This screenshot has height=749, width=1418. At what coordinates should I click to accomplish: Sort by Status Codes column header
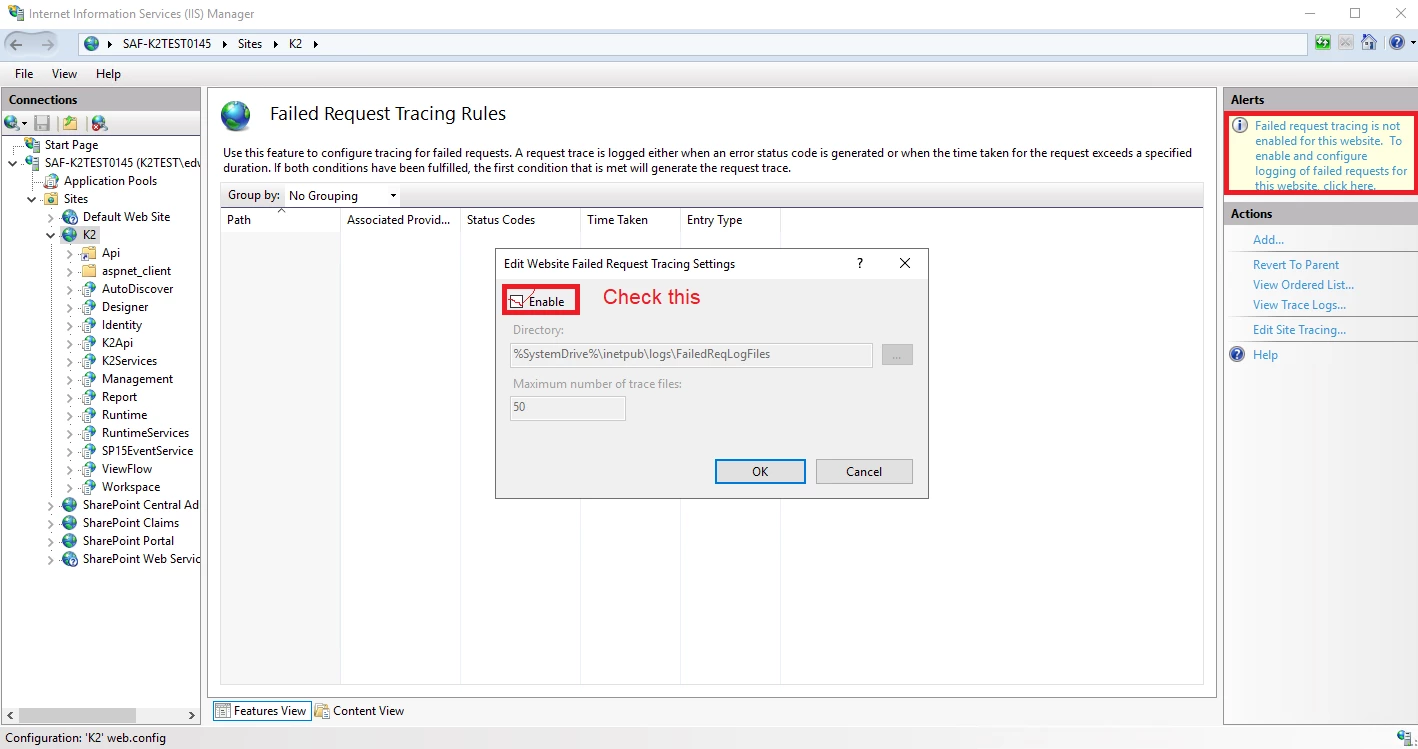[520, 220]
